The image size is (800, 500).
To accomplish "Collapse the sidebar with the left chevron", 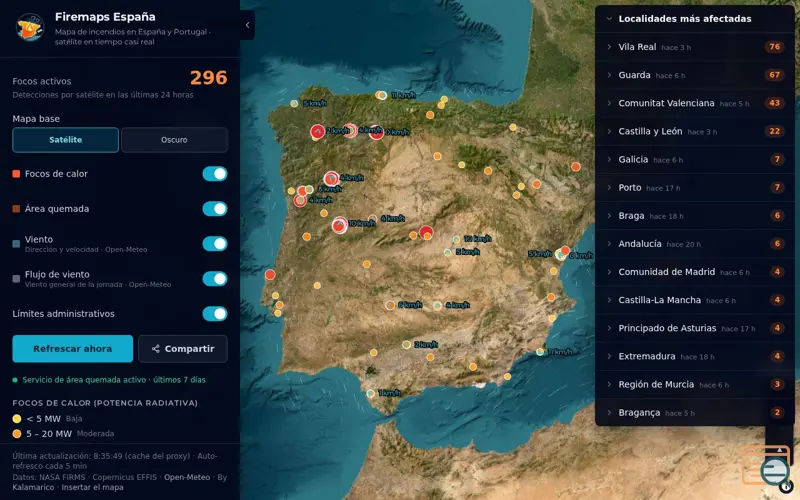I will (247, 24).
